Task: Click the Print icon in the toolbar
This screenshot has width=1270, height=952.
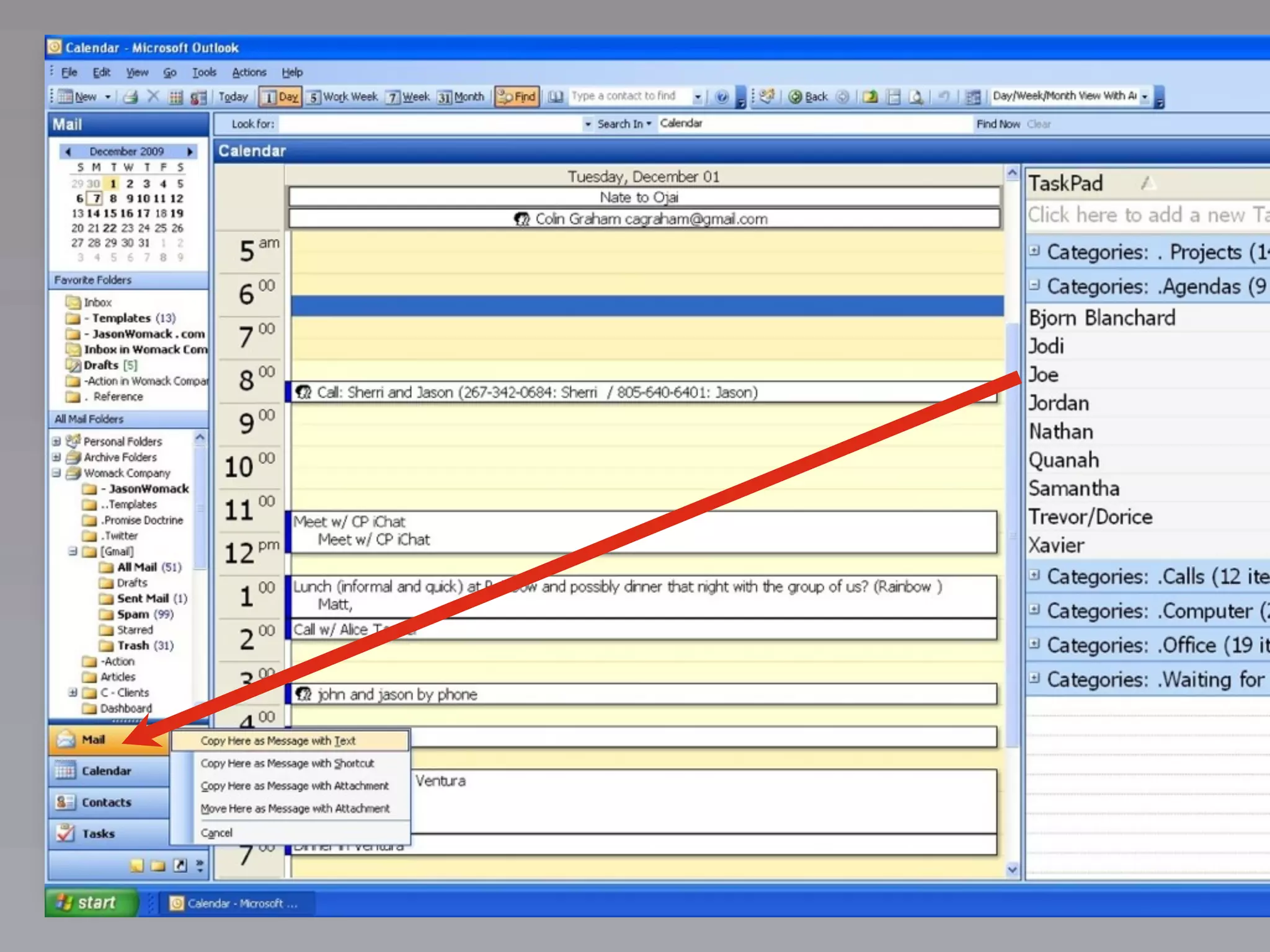Action: [x=131, y=97]
